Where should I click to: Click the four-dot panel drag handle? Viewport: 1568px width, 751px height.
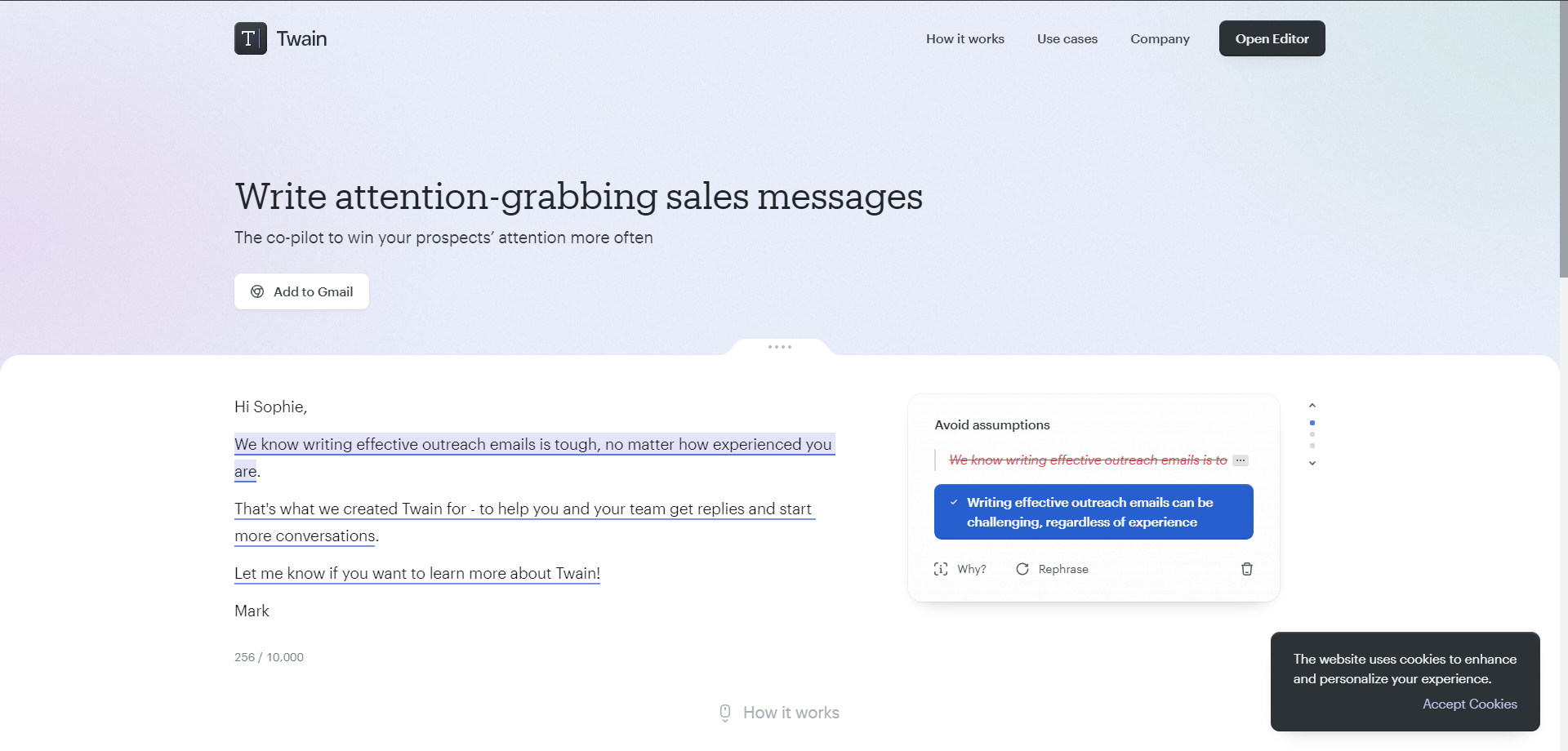tap(780, 347)
